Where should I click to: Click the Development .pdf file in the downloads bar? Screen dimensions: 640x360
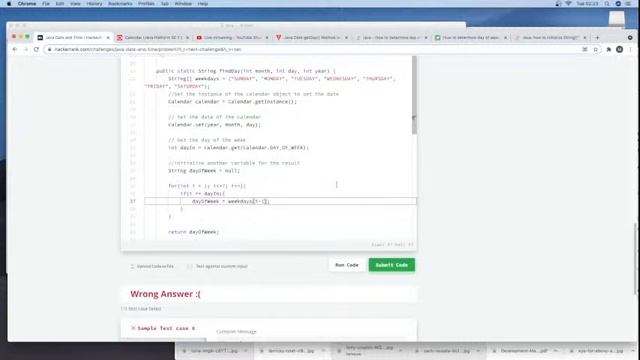click(524, 351)
